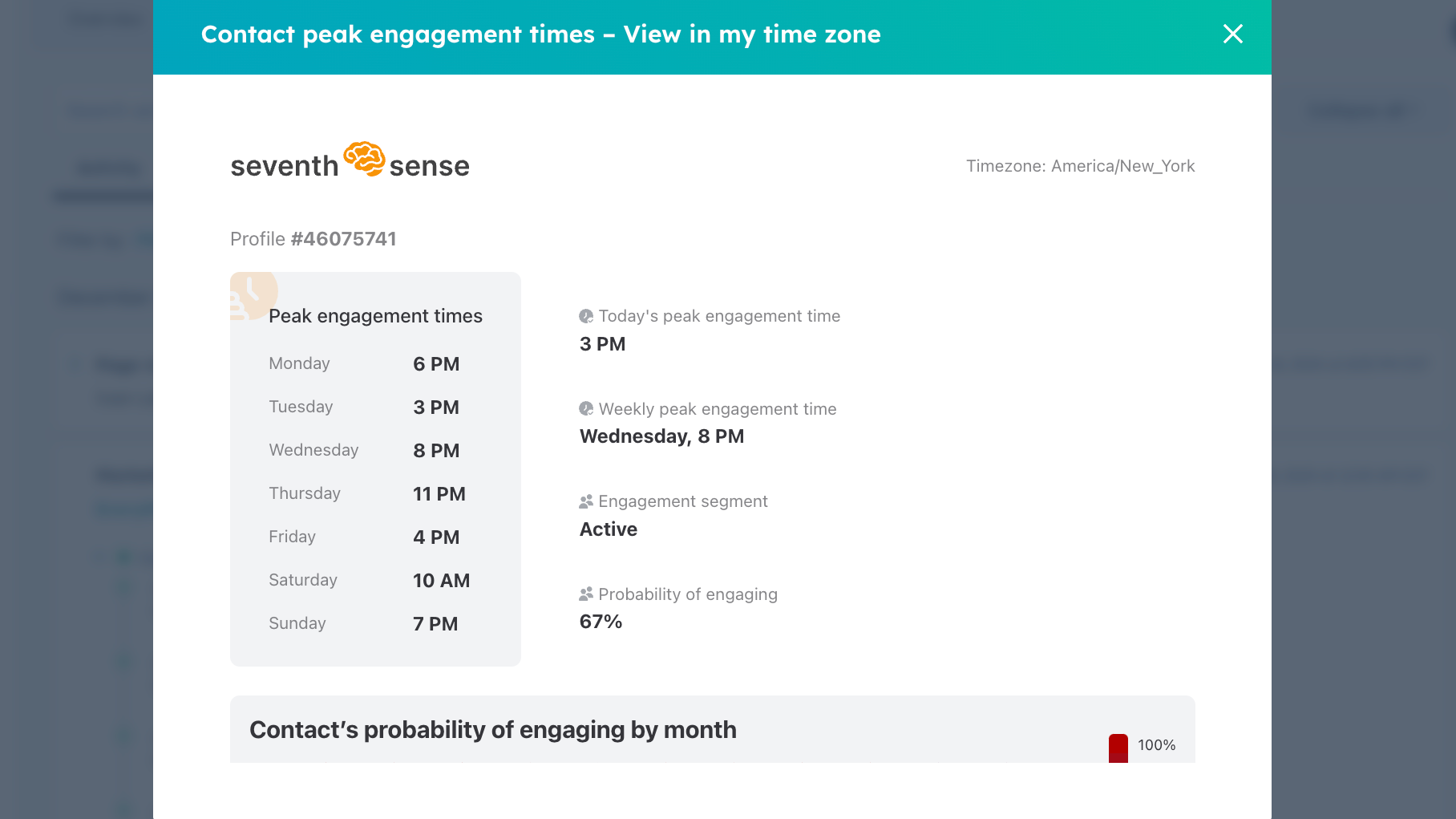Select Monday's 6 PM peak time
Viewport: 1456px width, 819px height.
coord(436,364)
